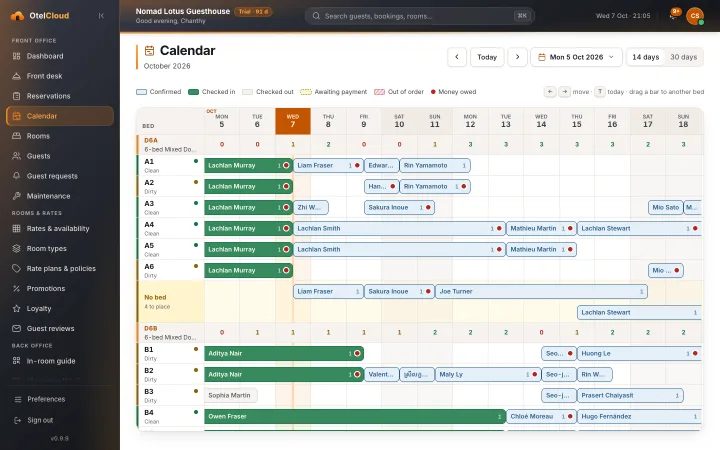Open Guest reviews envelope icon
Image resolution: width=720 pixels, height=450 pixels.
pyautogui.click(x=17, y=329)
